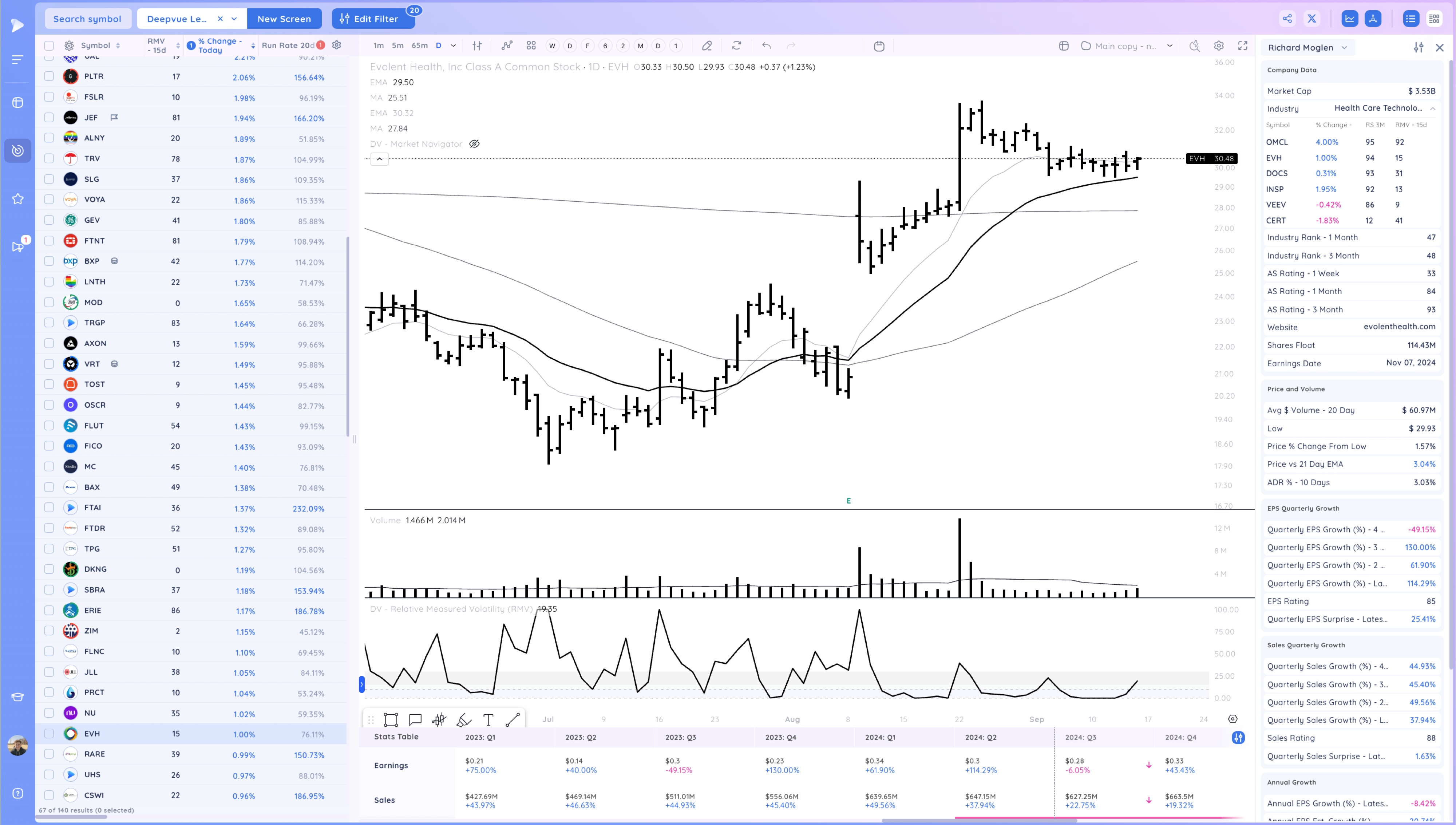Click the chart refresh icon
The height and width of the screenshot is (825, 1456).
pyautogui.click(x=736, y=46)
